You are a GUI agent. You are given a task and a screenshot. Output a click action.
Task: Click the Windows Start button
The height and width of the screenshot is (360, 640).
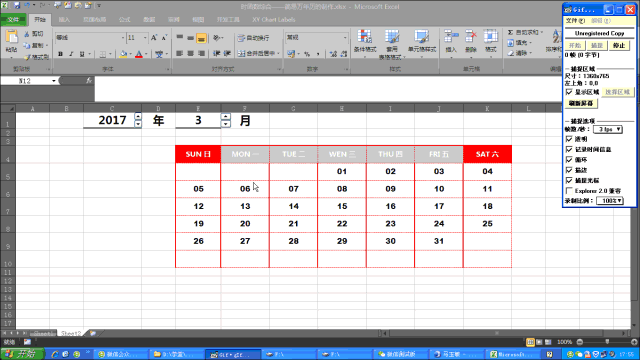pos(22,354)
